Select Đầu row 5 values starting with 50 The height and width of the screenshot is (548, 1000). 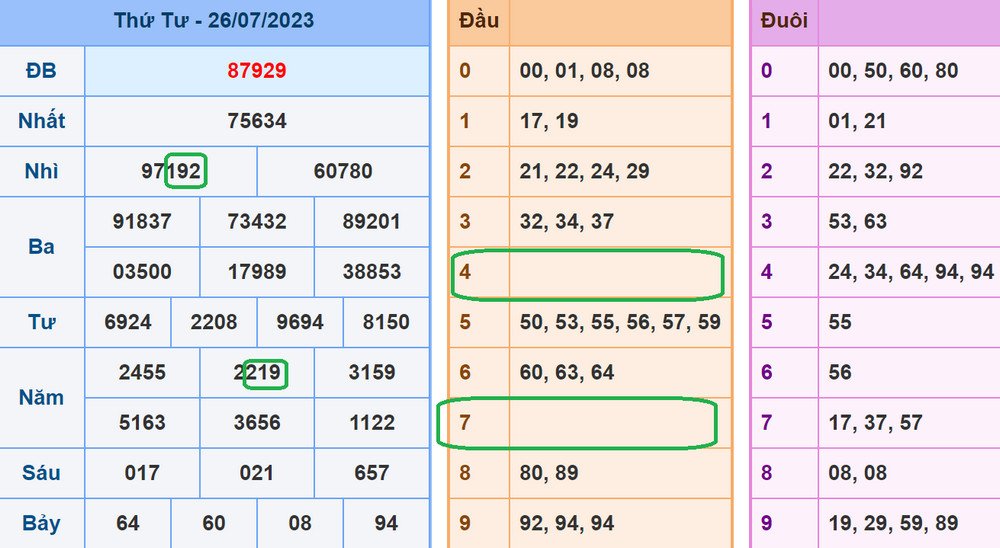[x=620, y=322]
